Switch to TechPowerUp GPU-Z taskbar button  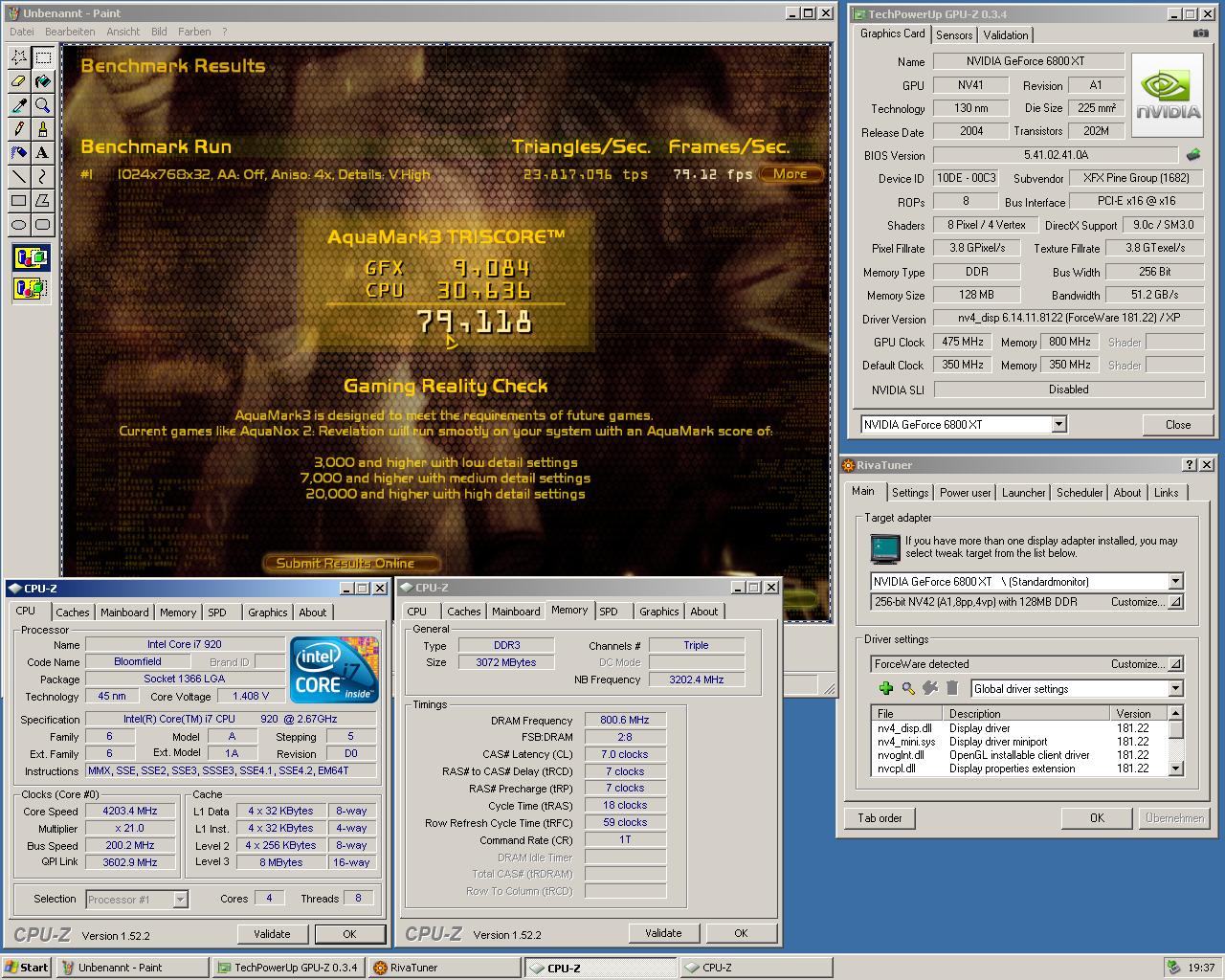tap(287, 968)
